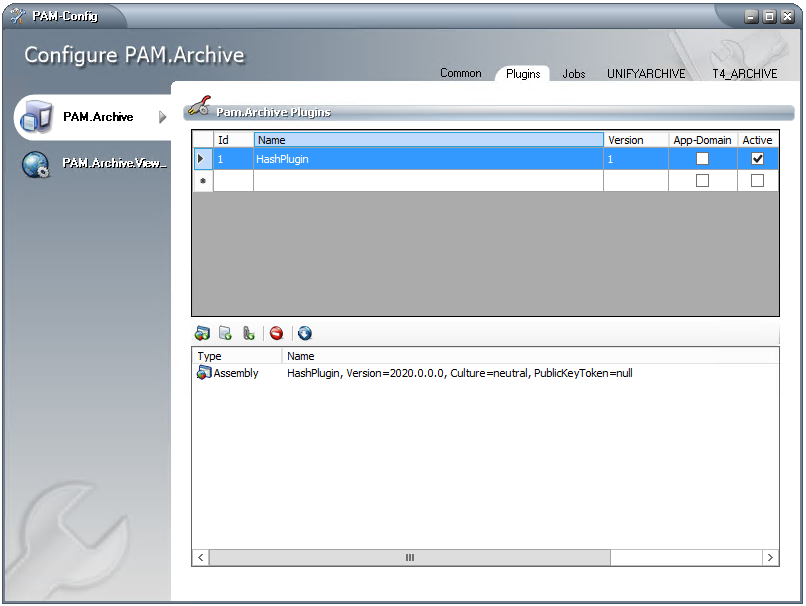Open the Common tab
Image resolution: width=806 pixels, height=606 pixels.
coord(461,73)
